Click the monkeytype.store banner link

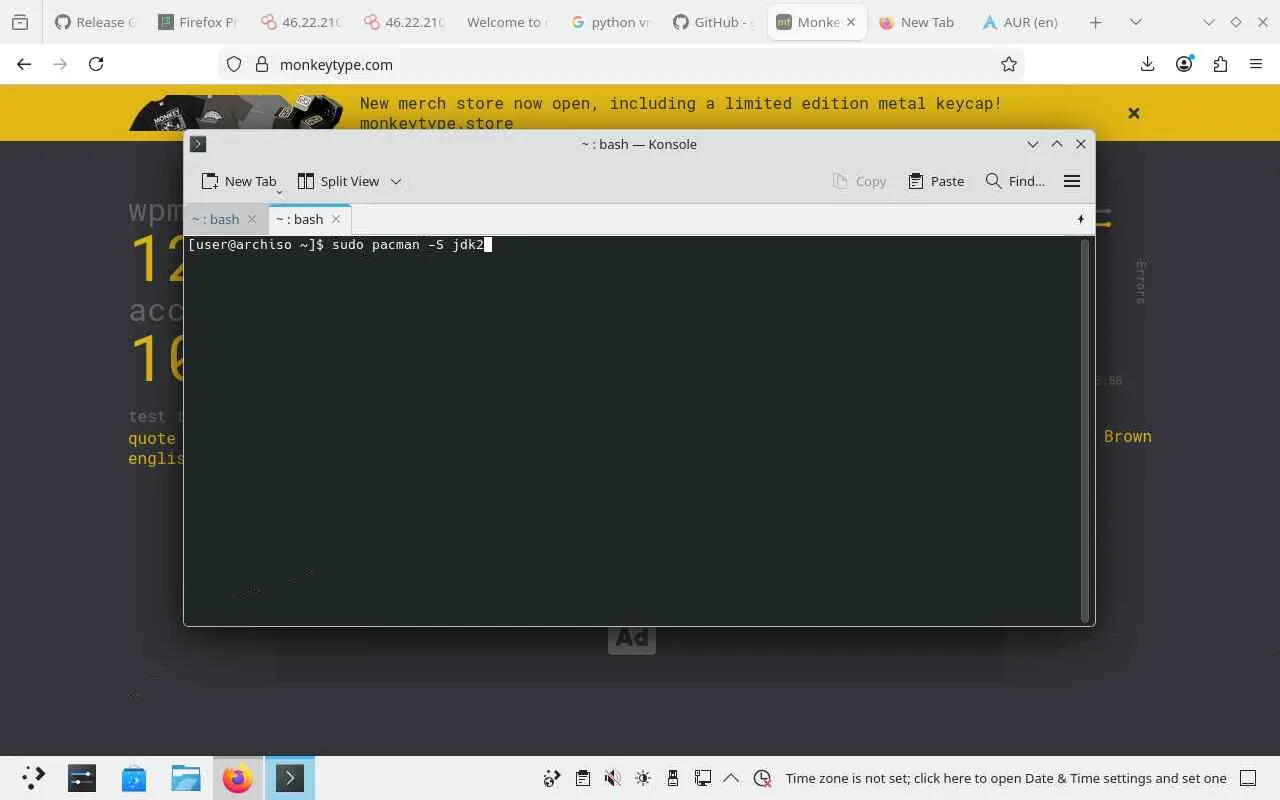[x=436, y=124]
